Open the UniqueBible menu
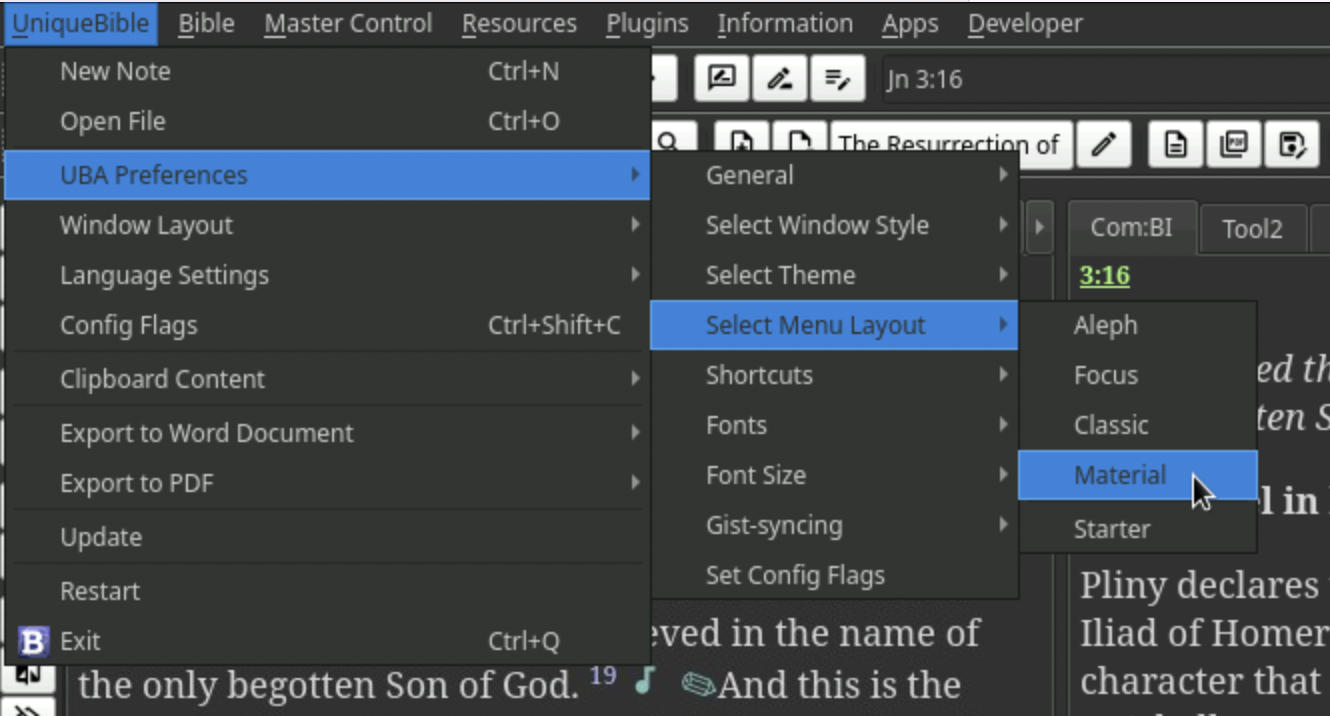The image size is (1330, 716). pos(81,23)
